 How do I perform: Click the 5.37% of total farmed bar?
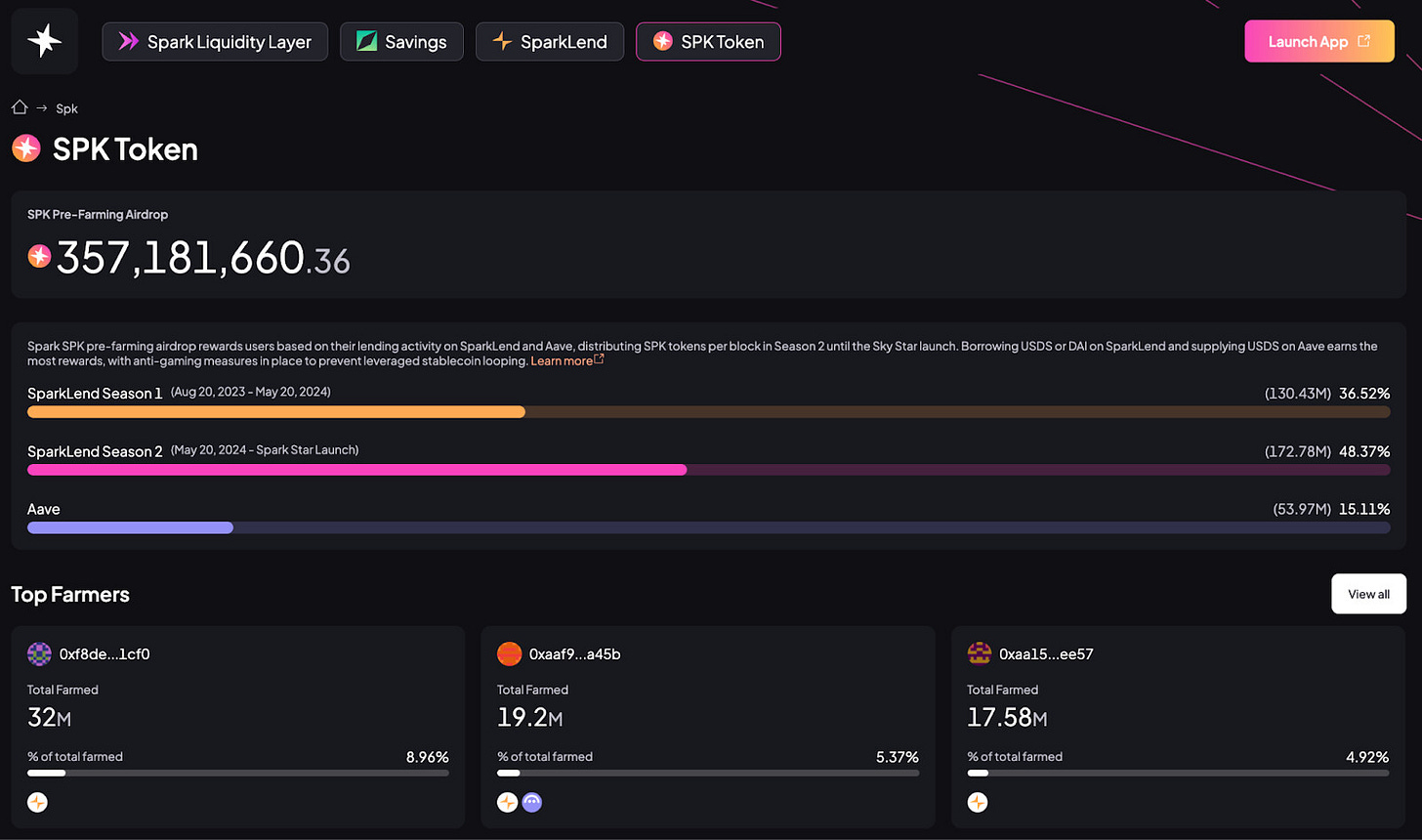(708, 773)
